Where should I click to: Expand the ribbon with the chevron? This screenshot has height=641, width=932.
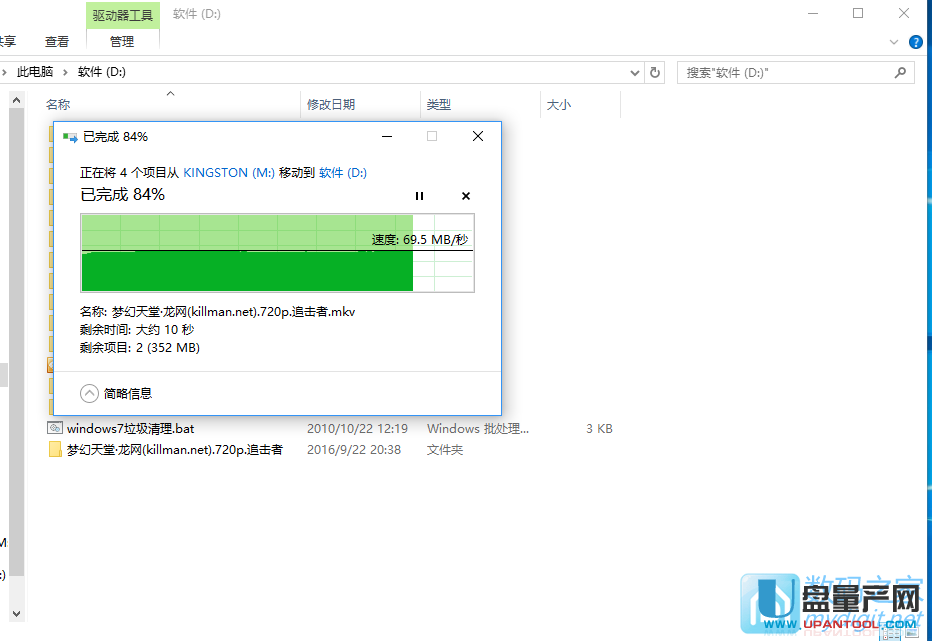[x=894, y=42]
